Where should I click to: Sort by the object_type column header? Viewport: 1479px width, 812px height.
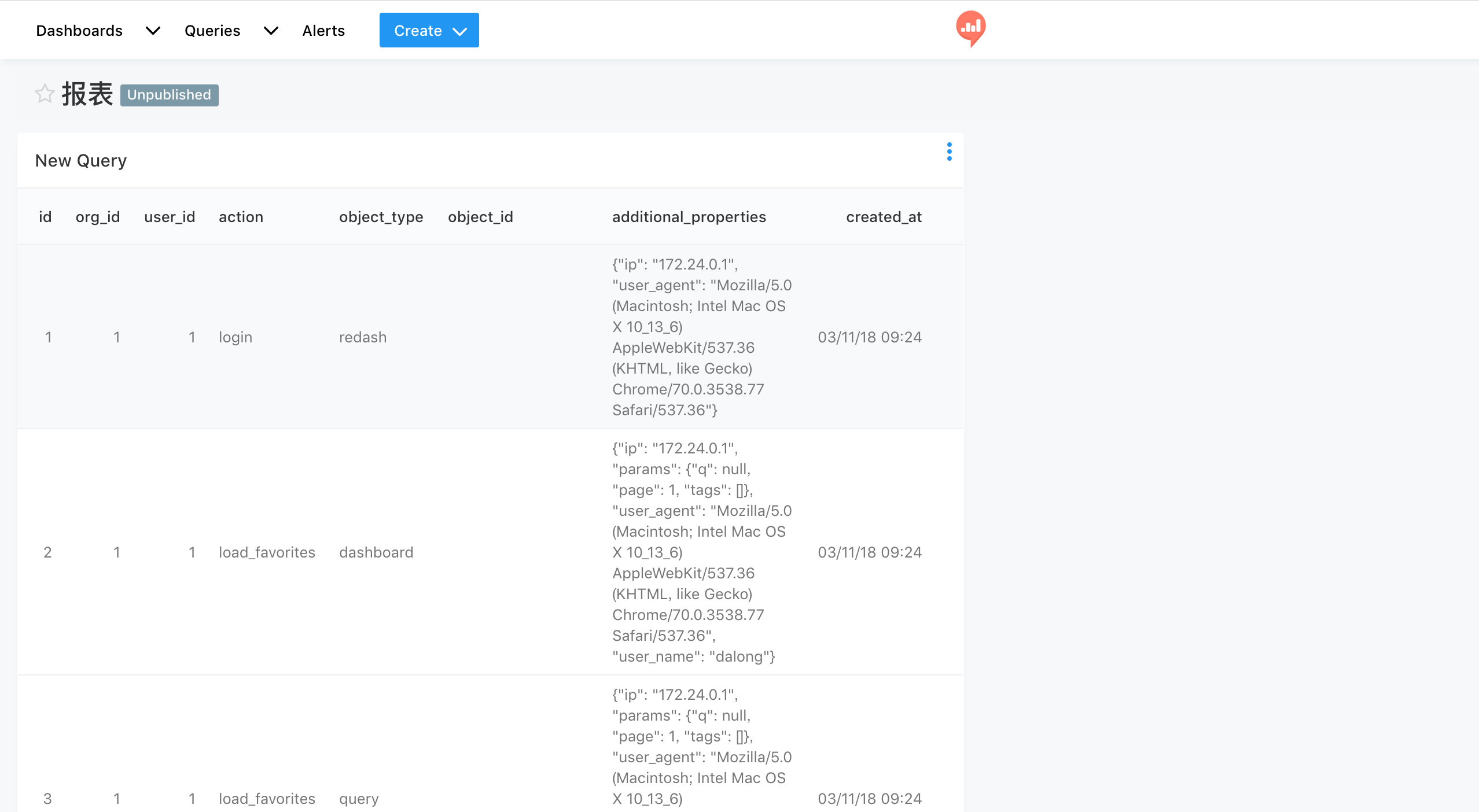coord(381,217)
